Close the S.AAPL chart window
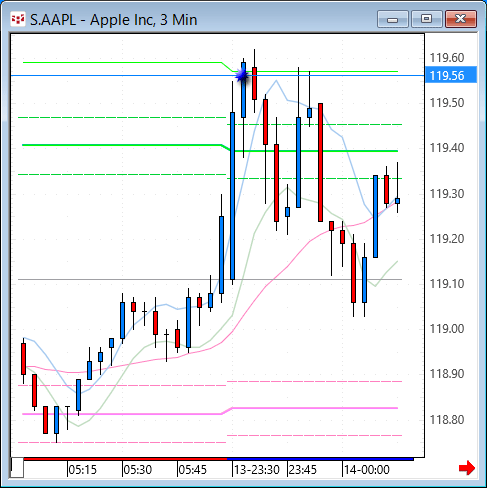487x488 pixels. point(461,19)
